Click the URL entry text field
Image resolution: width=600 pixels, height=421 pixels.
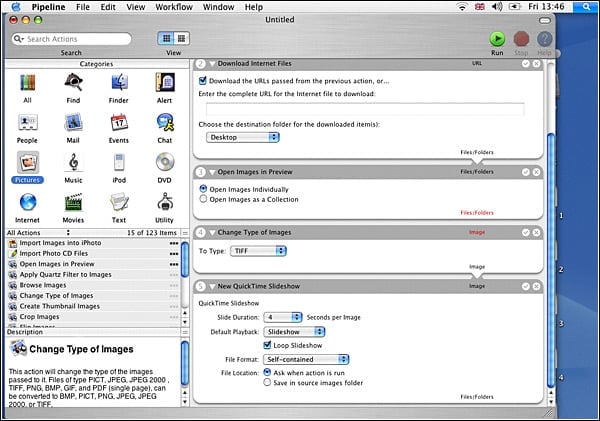coord(365,109)
